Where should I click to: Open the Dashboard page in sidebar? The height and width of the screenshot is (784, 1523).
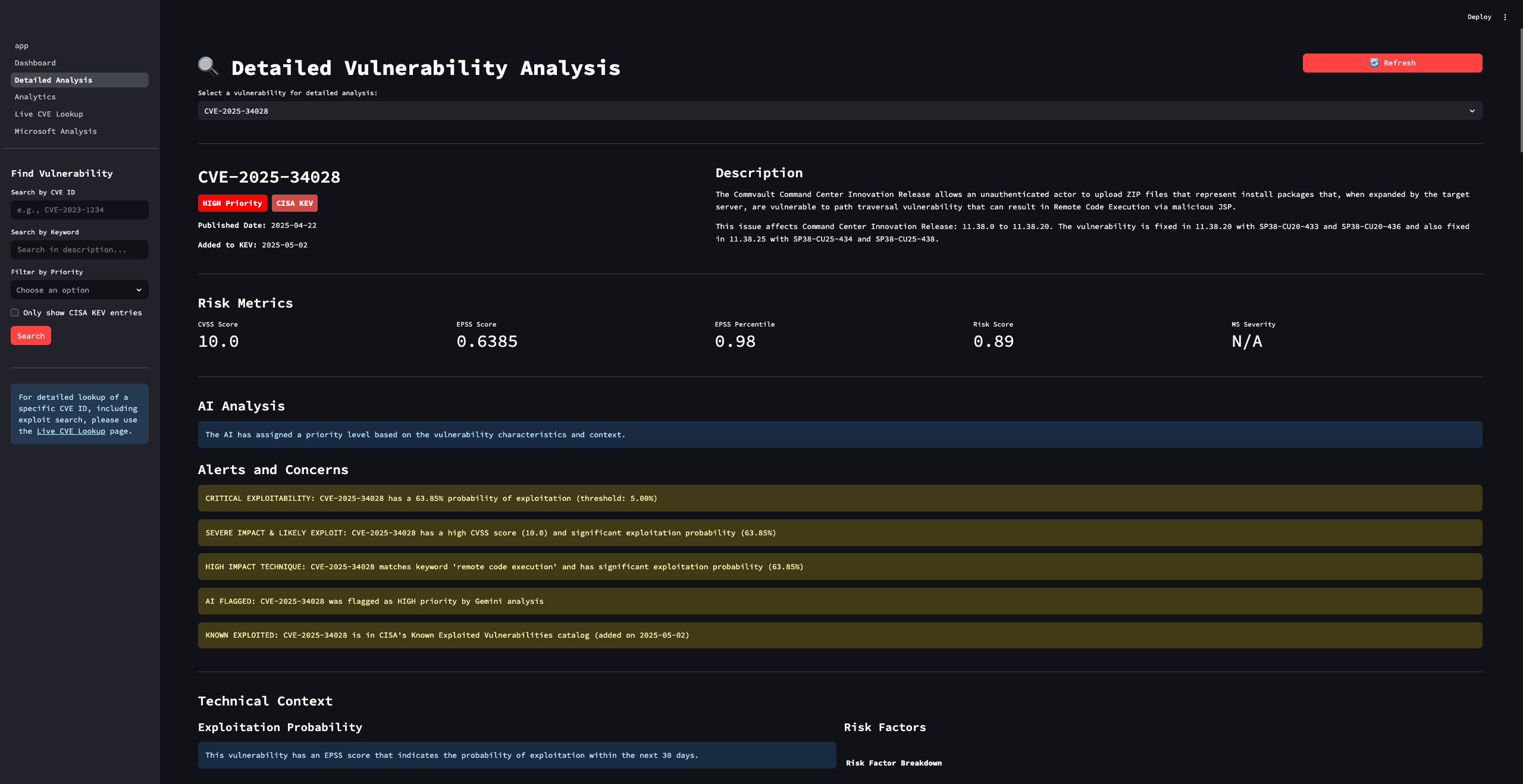pos(35,63)
